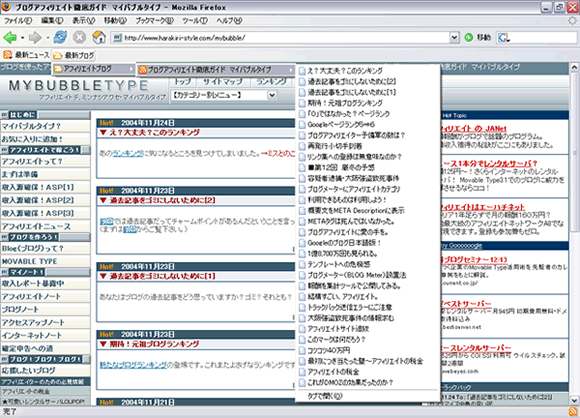This screenshot has width=580, height=418.
Task: Click page scrollbar down arrow
Action: [574, 400]
